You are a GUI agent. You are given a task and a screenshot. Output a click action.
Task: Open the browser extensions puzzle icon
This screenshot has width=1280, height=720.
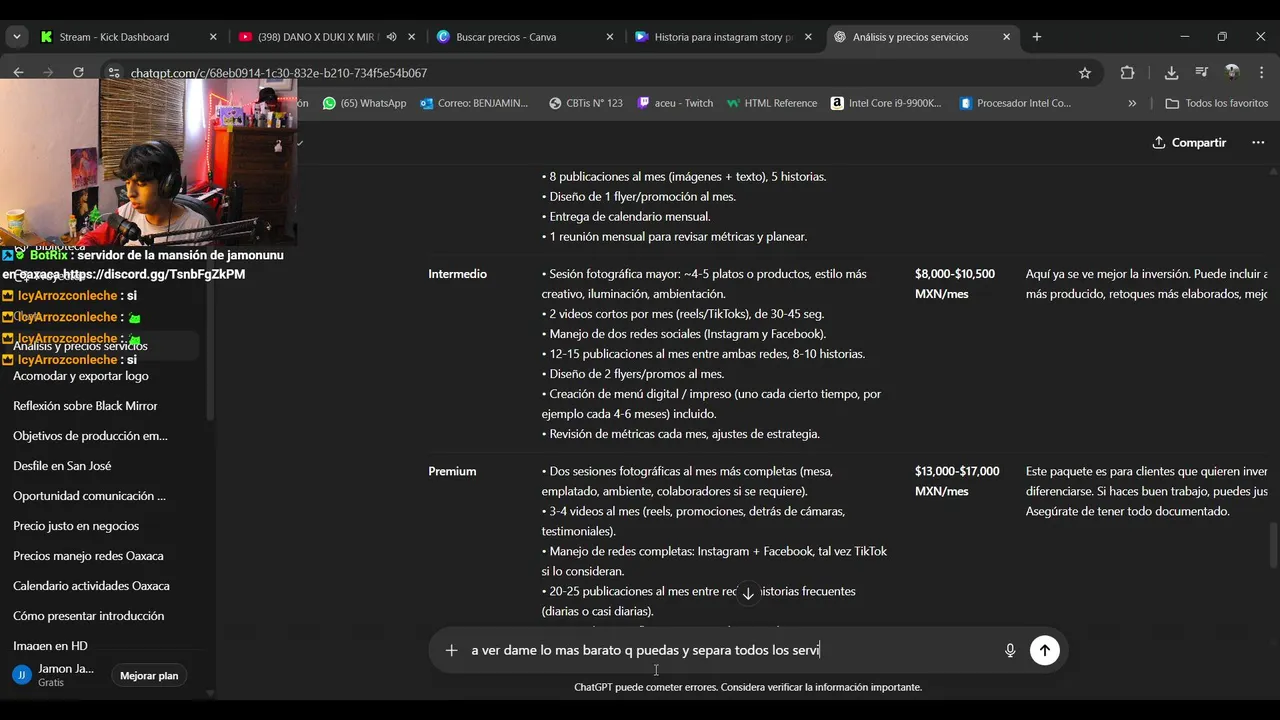(x=1128, y=73)
